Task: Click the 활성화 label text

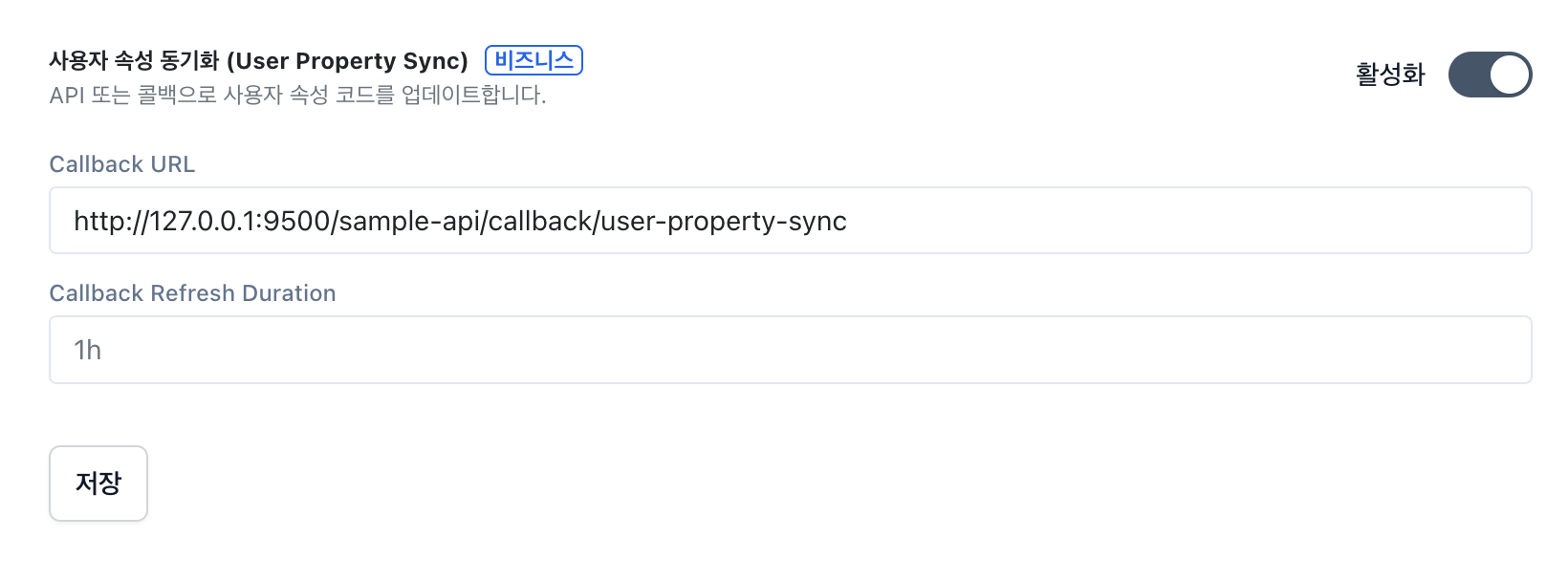Action: [x=1390, y=75]
